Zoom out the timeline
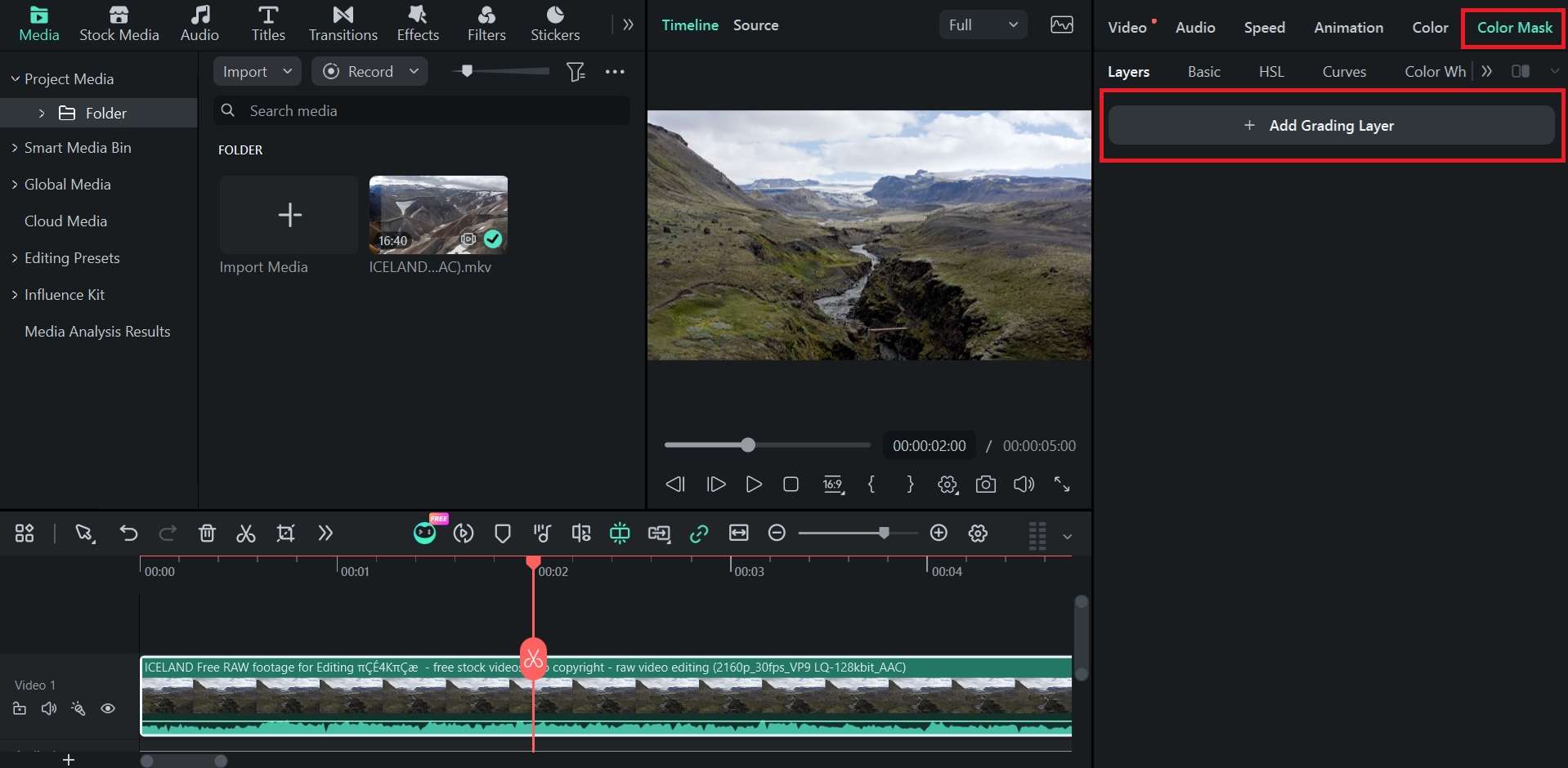The height and width of the screenshot is (768, 1568). click(777, 534)
